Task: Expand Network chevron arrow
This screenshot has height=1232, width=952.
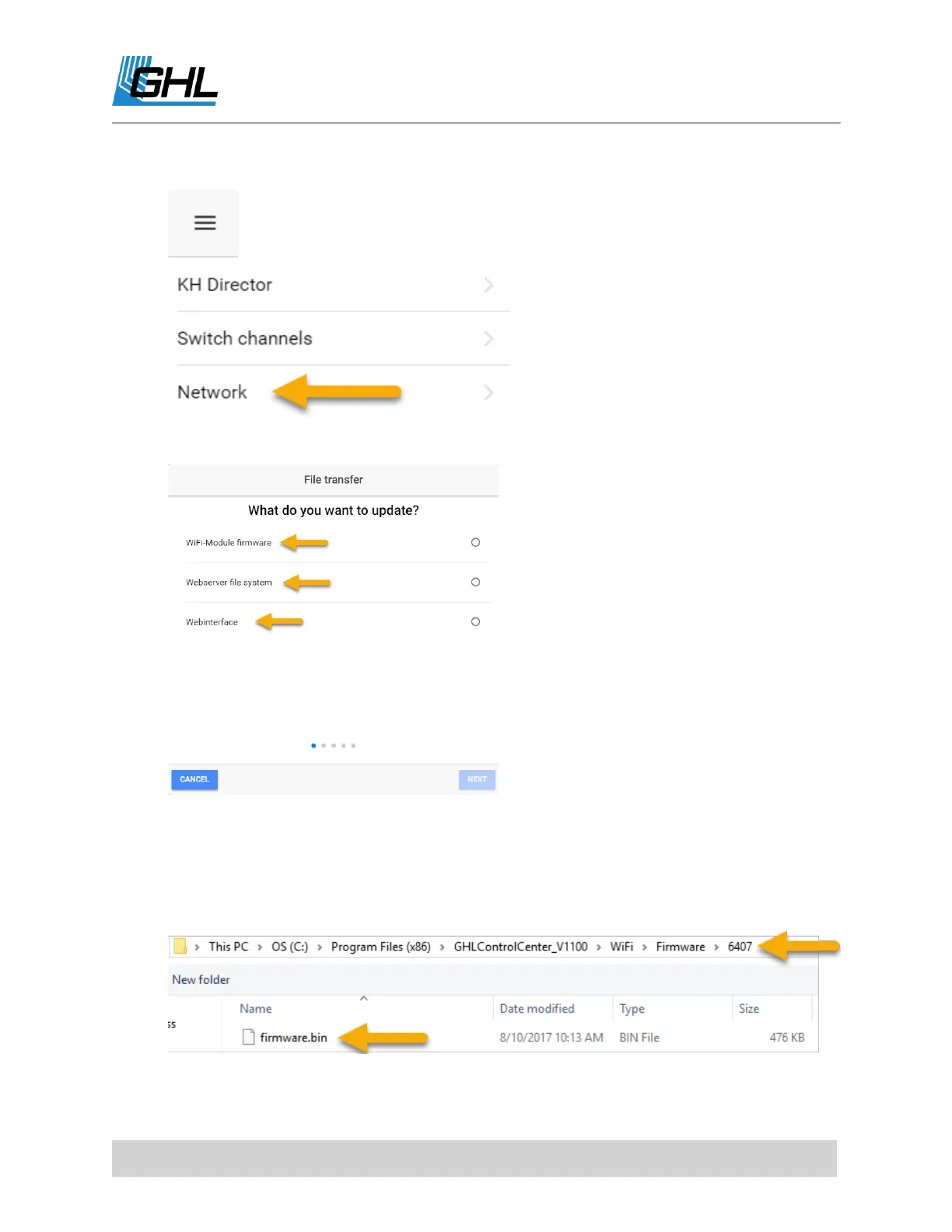Action: pyautogui.click(x=488, y=392)
